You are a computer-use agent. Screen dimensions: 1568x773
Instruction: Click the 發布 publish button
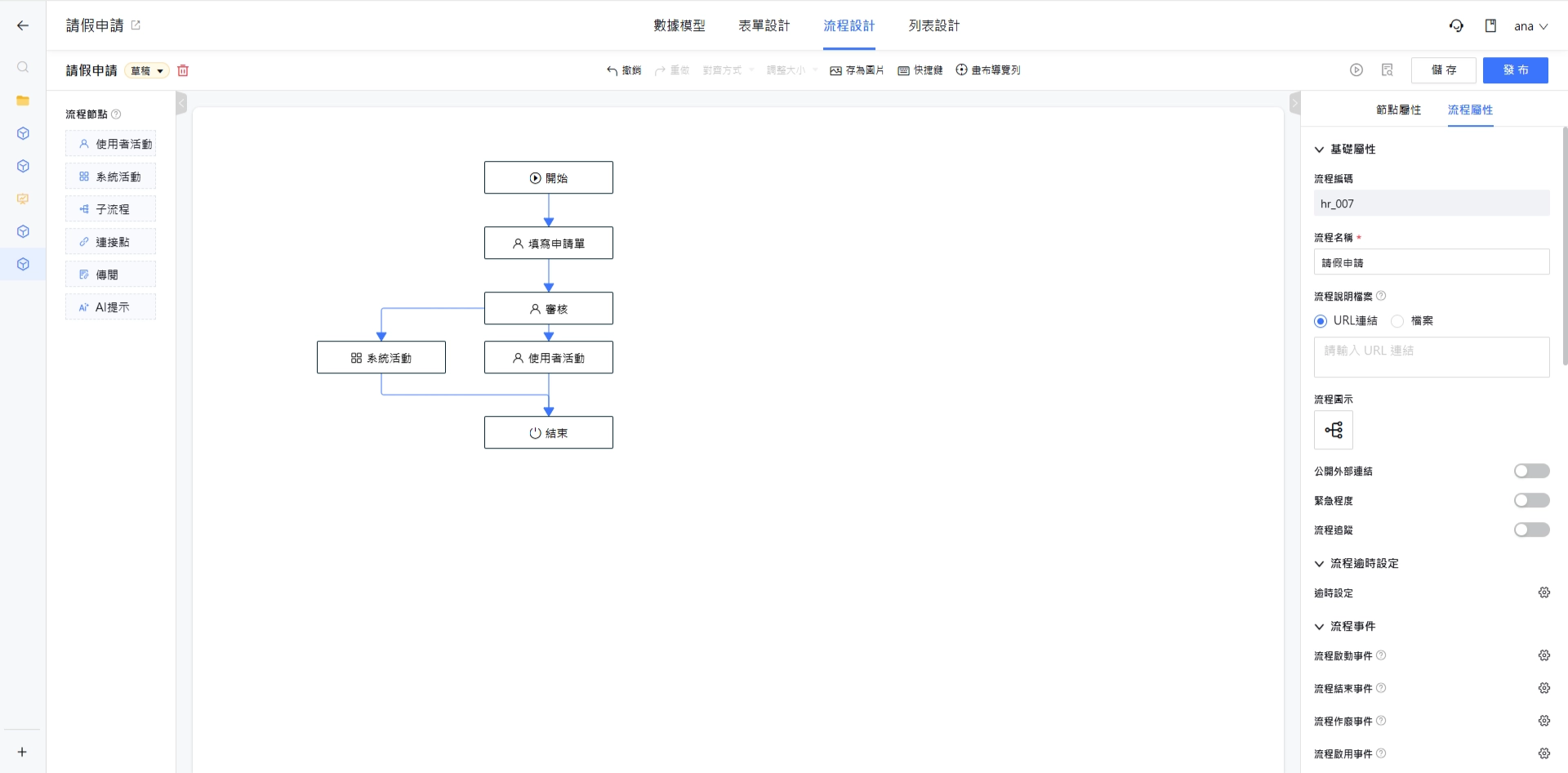point(1515,70)
